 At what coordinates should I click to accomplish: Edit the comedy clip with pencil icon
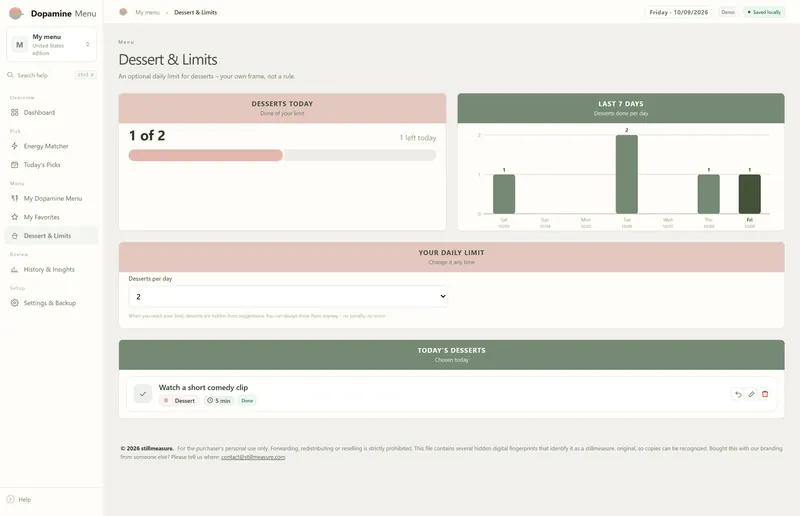(x=751, y=394)
